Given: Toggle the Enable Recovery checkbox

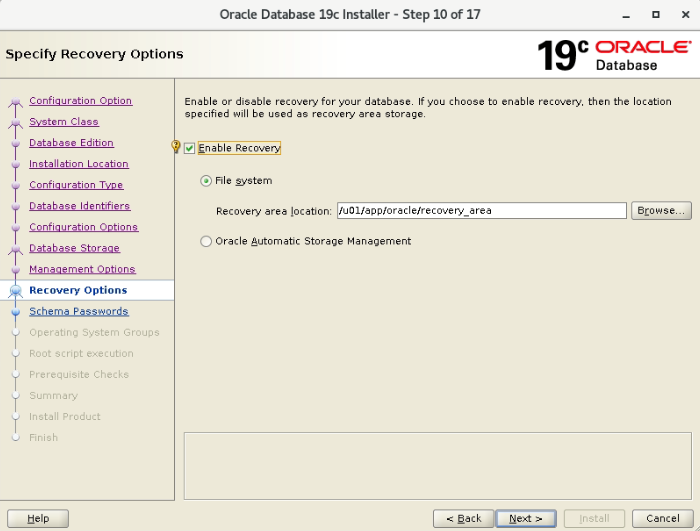Looking at the screenshot, I should pos(189,148).
